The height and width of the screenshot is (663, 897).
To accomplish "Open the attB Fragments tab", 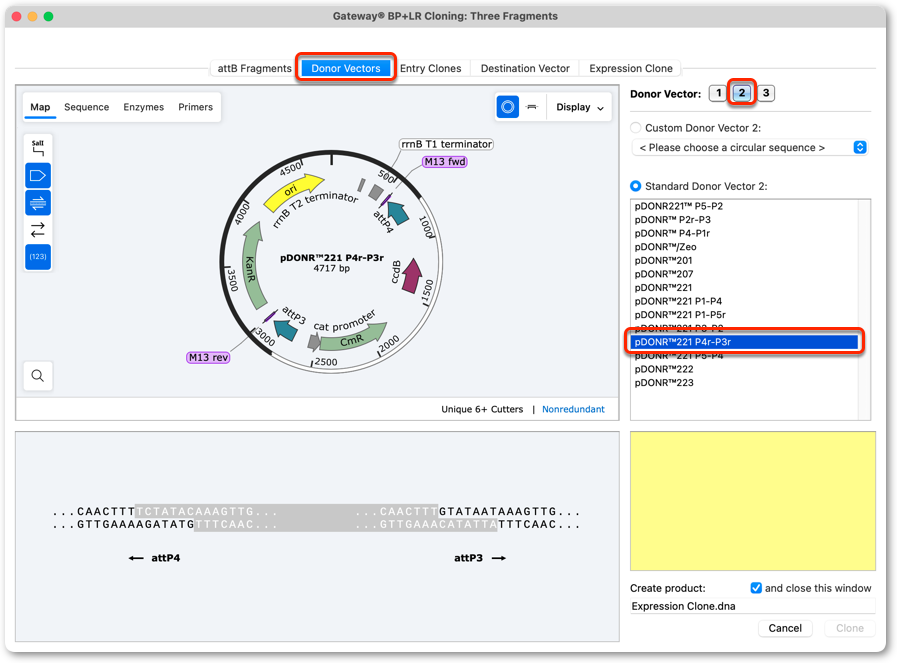I will pyautogui.click(x=254, y=68).
